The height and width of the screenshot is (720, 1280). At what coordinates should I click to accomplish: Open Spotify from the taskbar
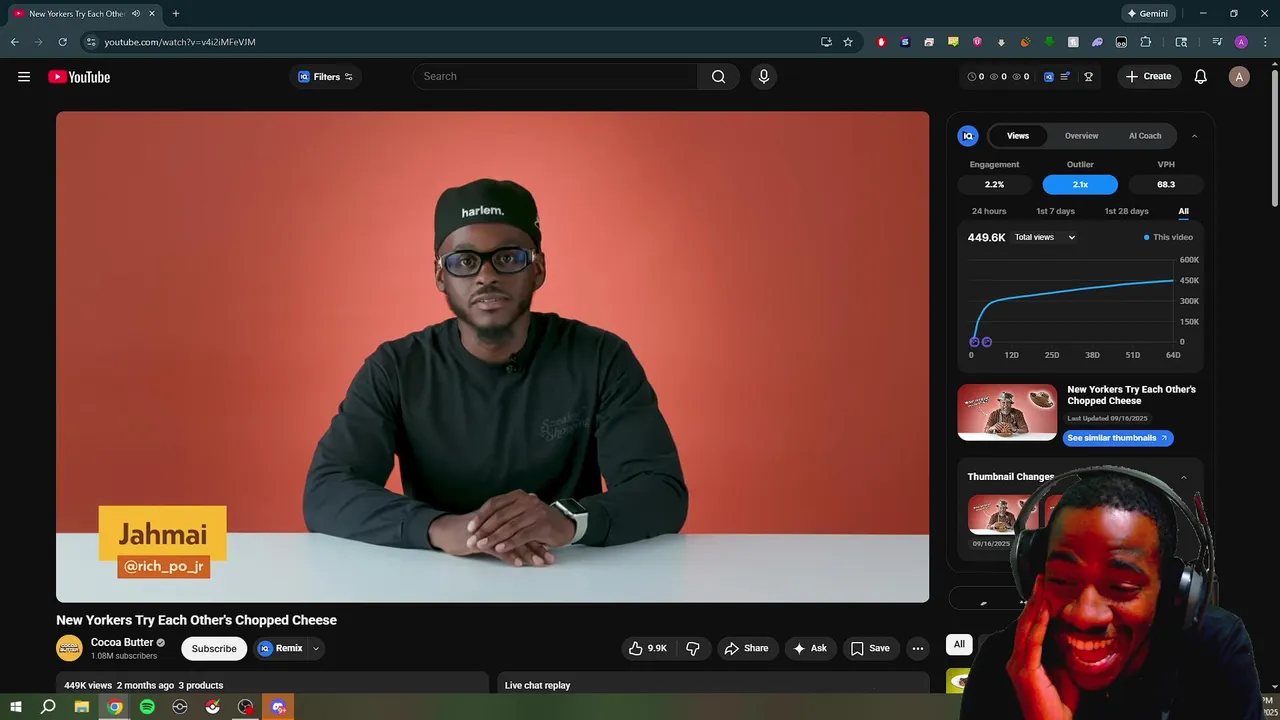(x=147, y=707)
